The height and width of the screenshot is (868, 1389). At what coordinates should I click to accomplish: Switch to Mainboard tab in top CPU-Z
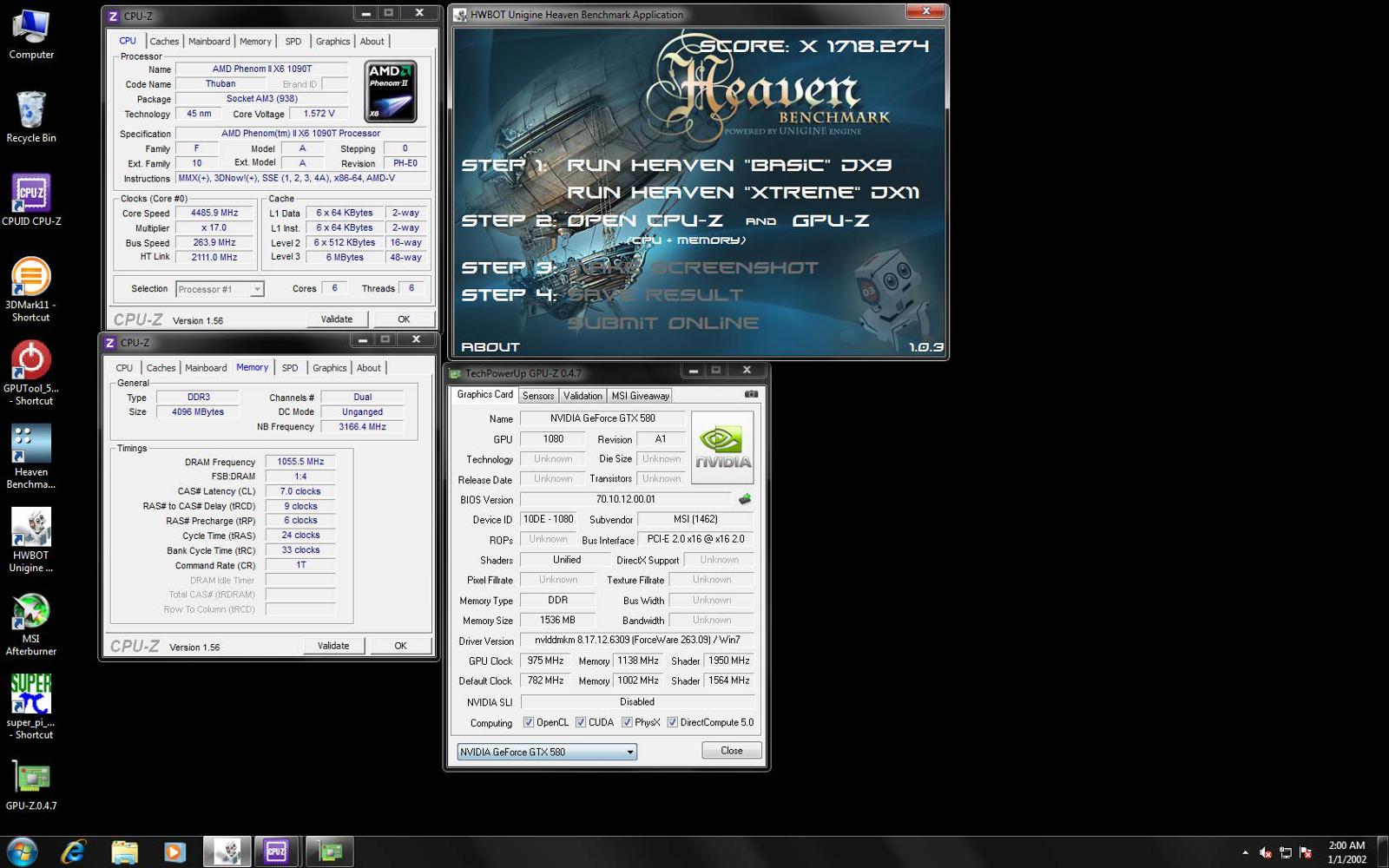tap(209, 41)
